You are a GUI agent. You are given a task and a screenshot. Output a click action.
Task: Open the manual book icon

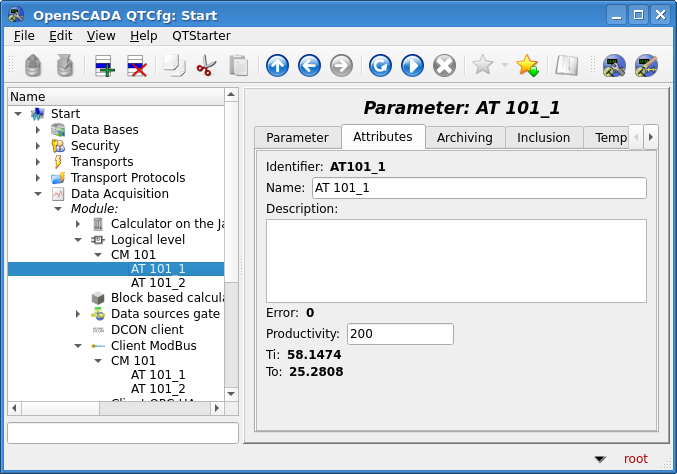567,66
